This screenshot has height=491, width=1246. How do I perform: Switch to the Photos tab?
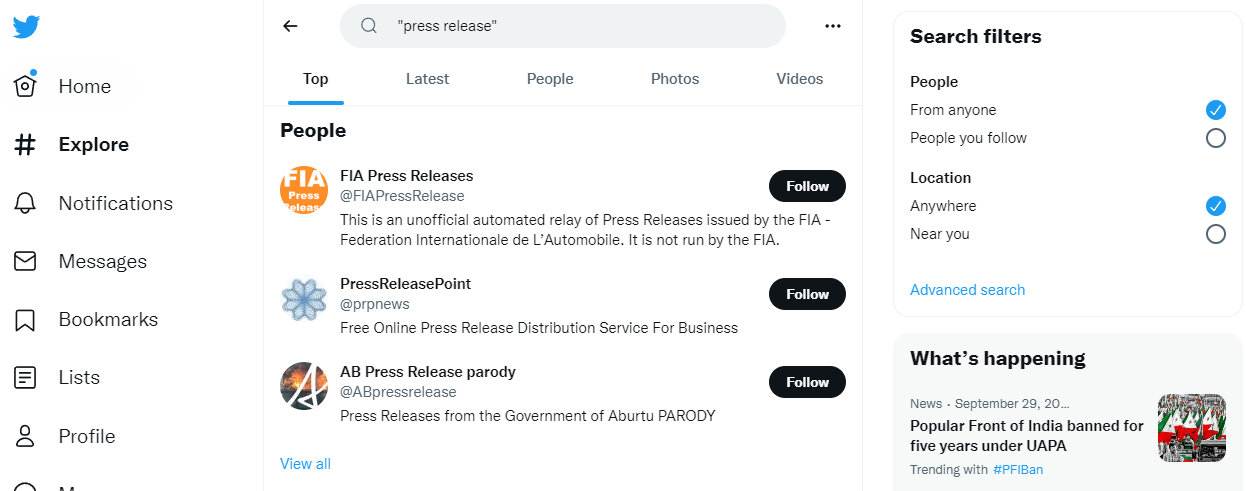[x=675, y=79]
